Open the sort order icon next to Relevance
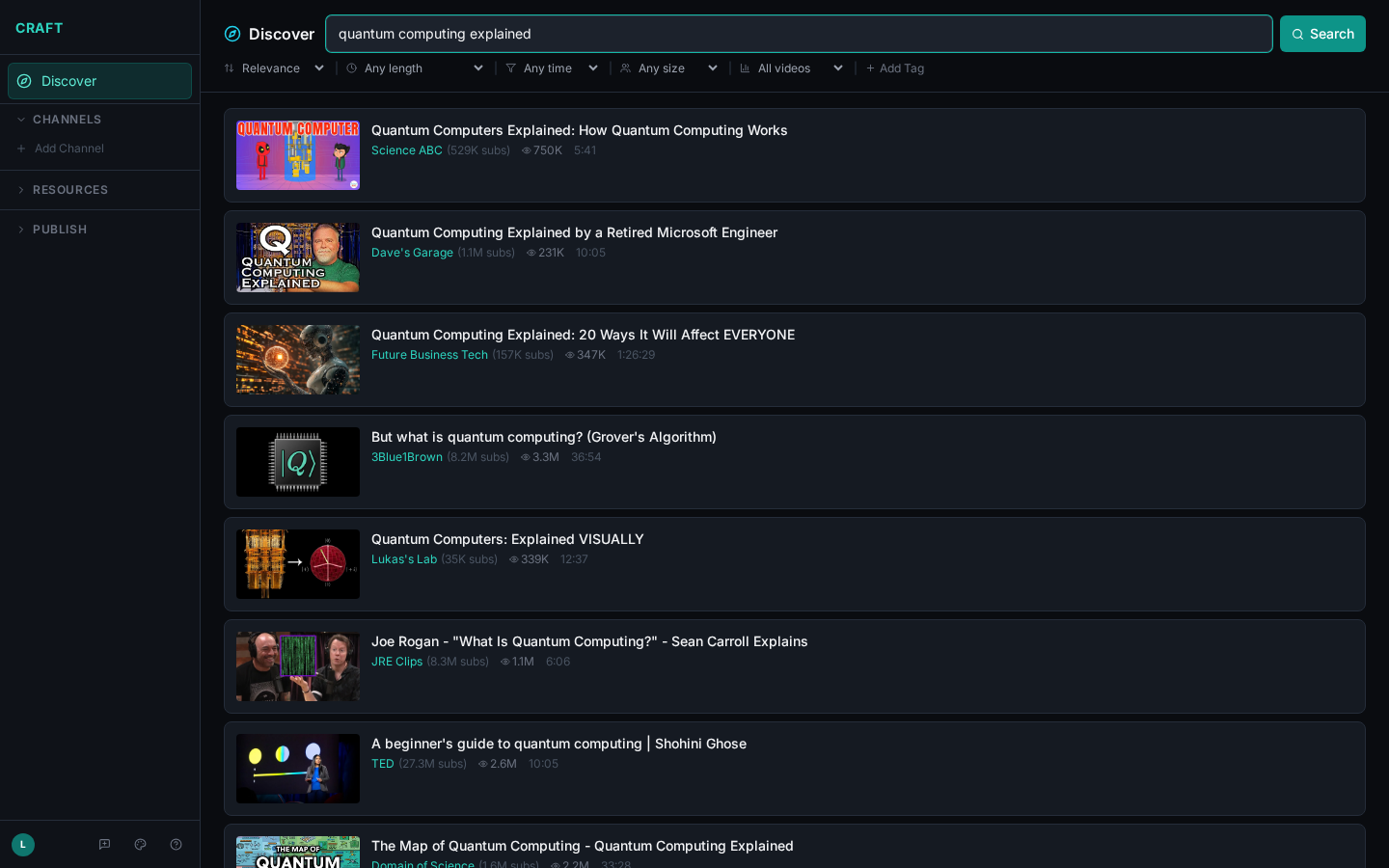Screen dimensions: 1389x868 228,68
